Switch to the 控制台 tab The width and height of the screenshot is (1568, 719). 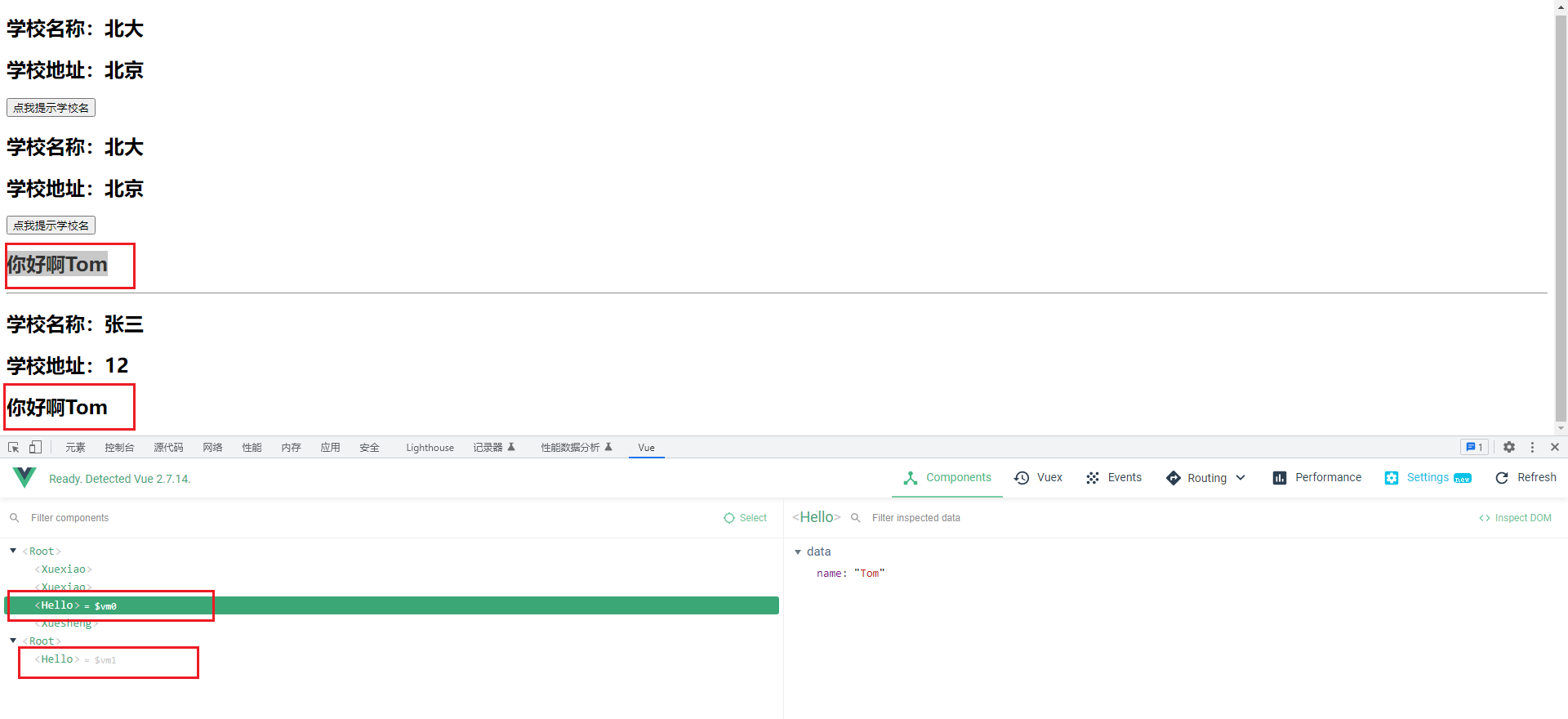(119, 448)
